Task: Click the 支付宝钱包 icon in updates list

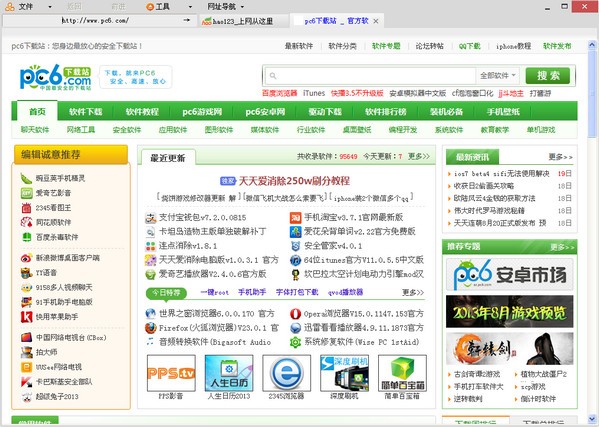Action: pyautogui.click(x=151, y=218)
